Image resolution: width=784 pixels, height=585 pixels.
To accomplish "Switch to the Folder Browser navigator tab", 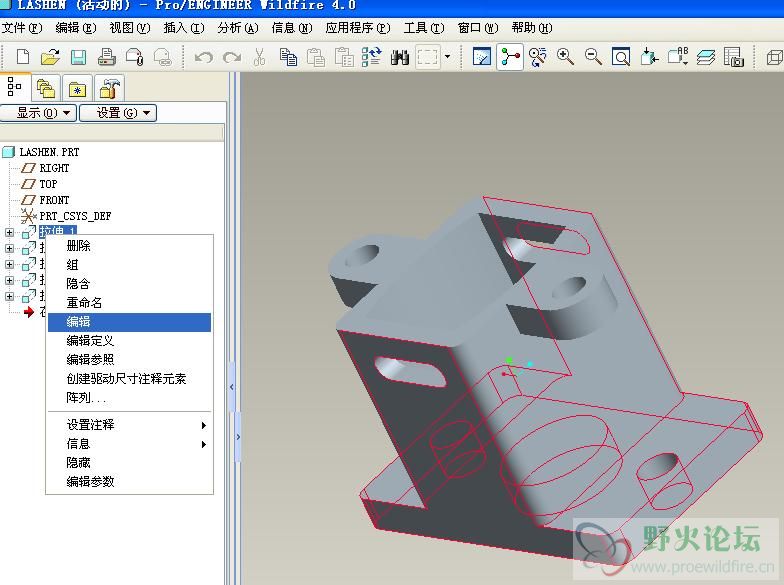I will pyautogui.click(x=46, y=89).
